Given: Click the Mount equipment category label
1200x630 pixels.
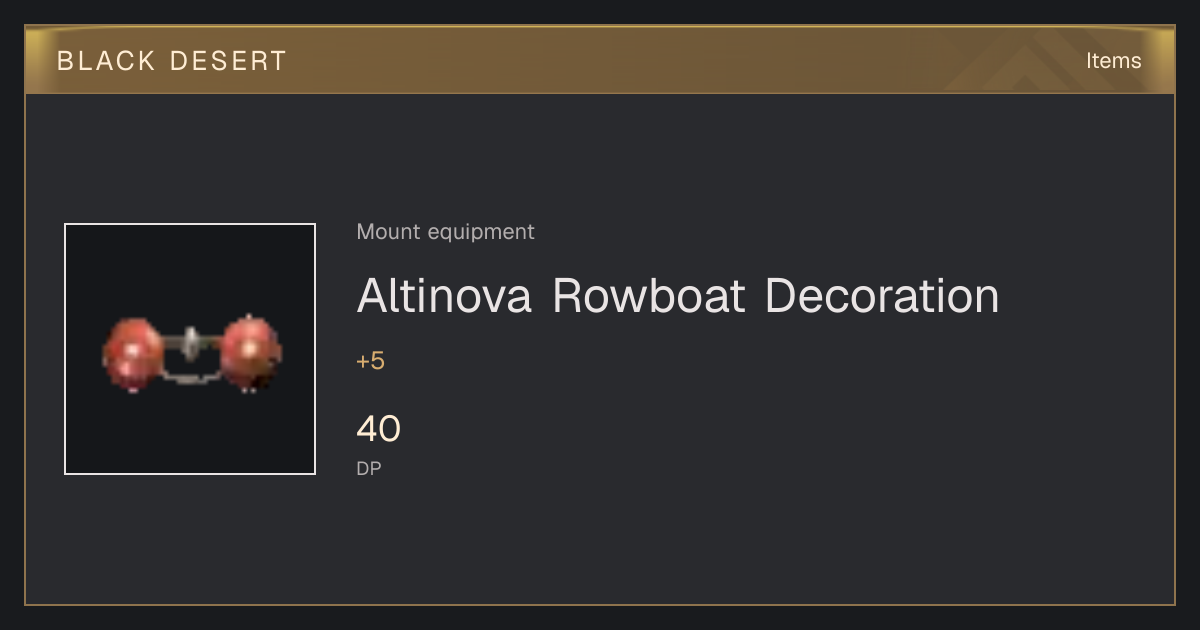Looking at the screenshot, I should coord(445,232).
